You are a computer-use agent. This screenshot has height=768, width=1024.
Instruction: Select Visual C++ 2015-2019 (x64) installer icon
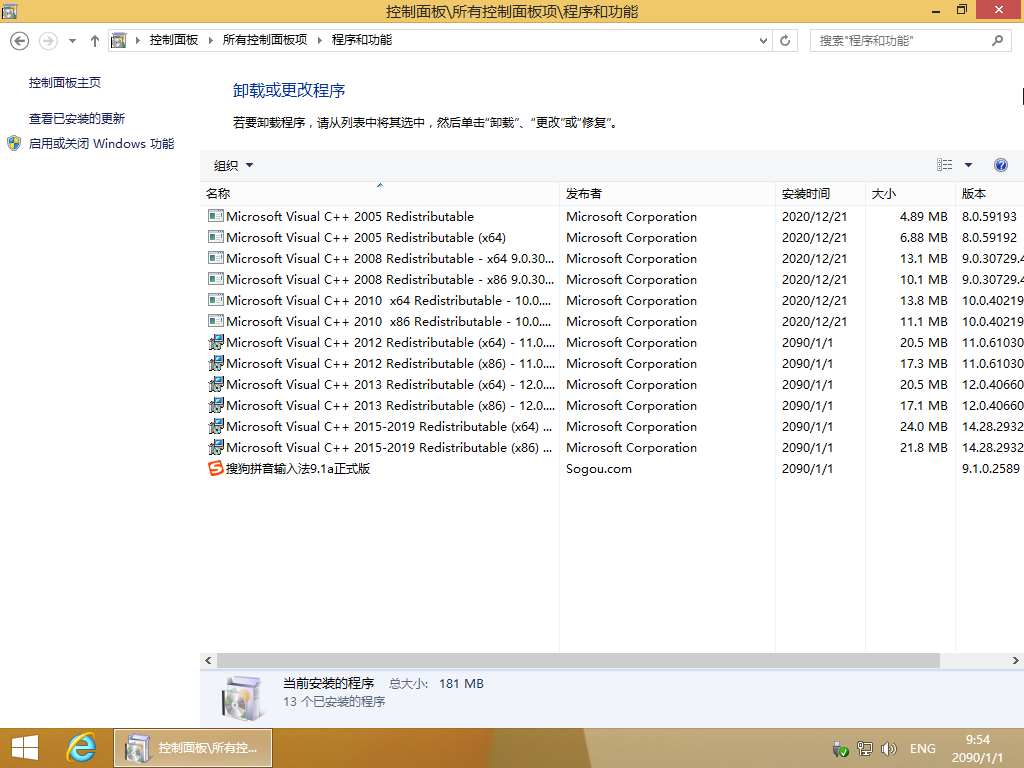pos(216,426)
